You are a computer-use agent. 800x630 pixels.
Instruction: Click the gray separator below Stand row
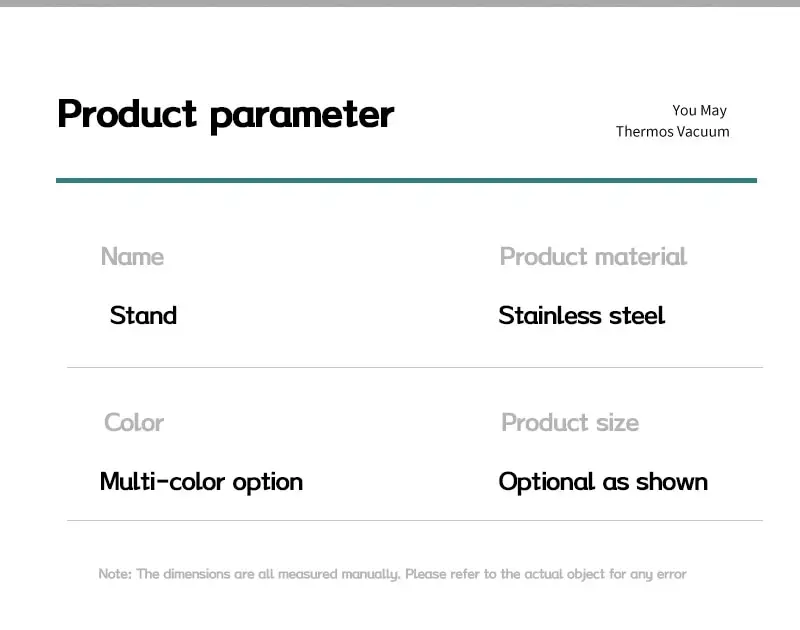coord(415,367)
